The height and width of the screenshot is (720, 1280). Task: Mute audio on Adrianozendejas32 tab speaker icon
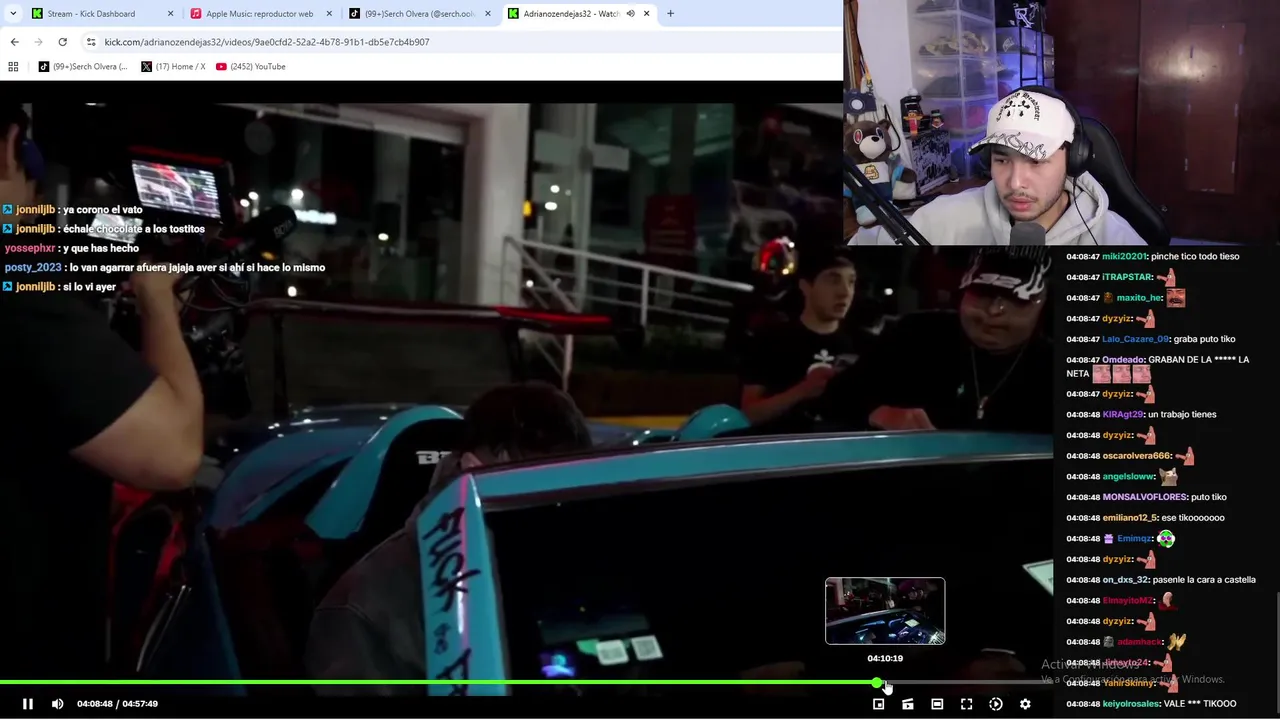[x=630, y=14]
